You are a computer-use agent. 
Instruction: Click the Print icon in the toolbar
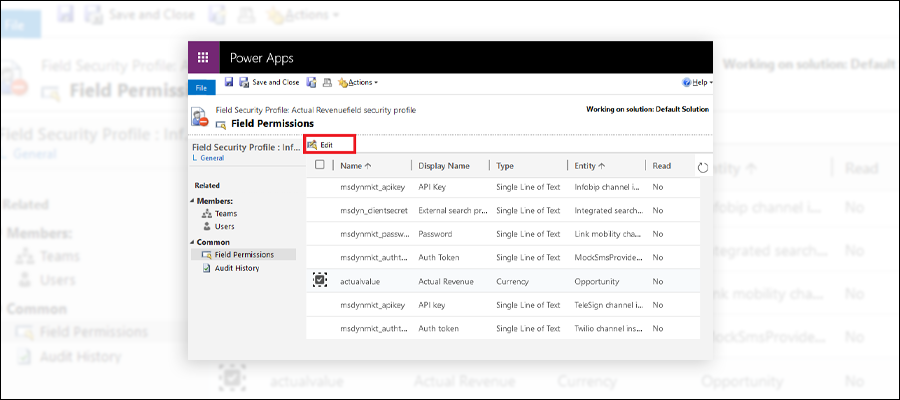[327, 82]
